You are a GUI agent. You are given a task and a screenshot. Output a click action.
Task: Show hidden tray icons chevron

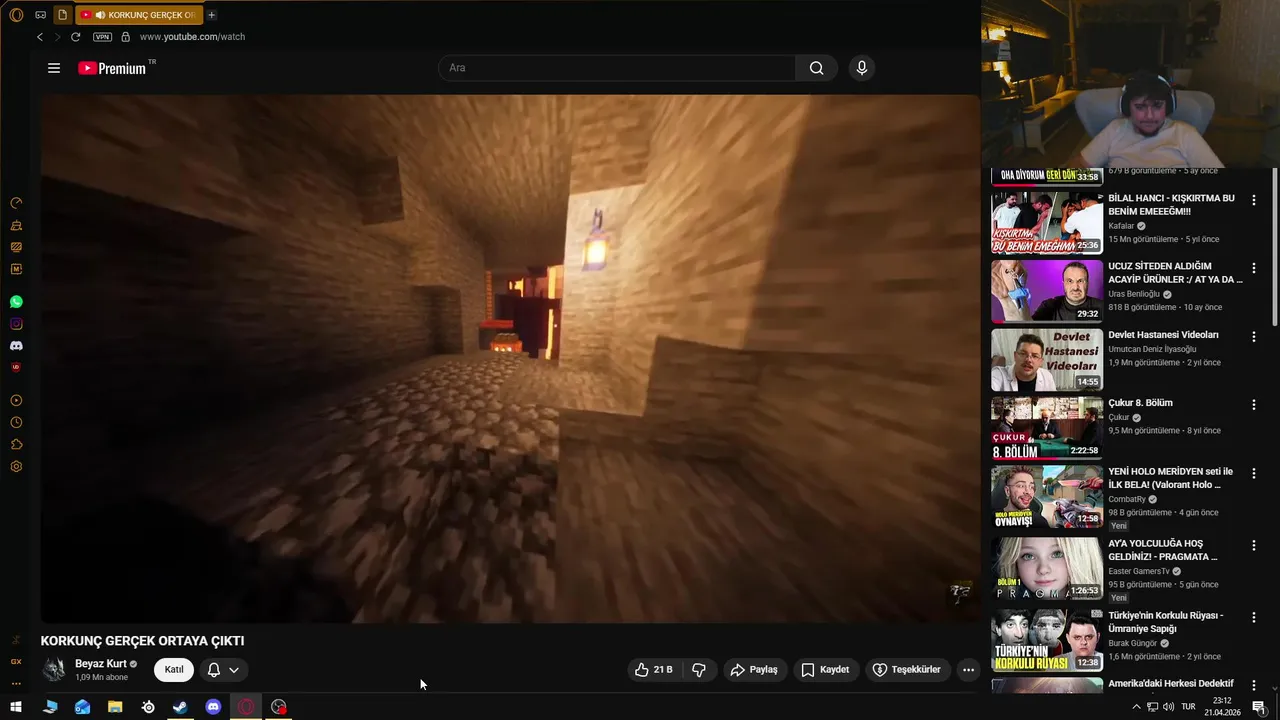1136,707
